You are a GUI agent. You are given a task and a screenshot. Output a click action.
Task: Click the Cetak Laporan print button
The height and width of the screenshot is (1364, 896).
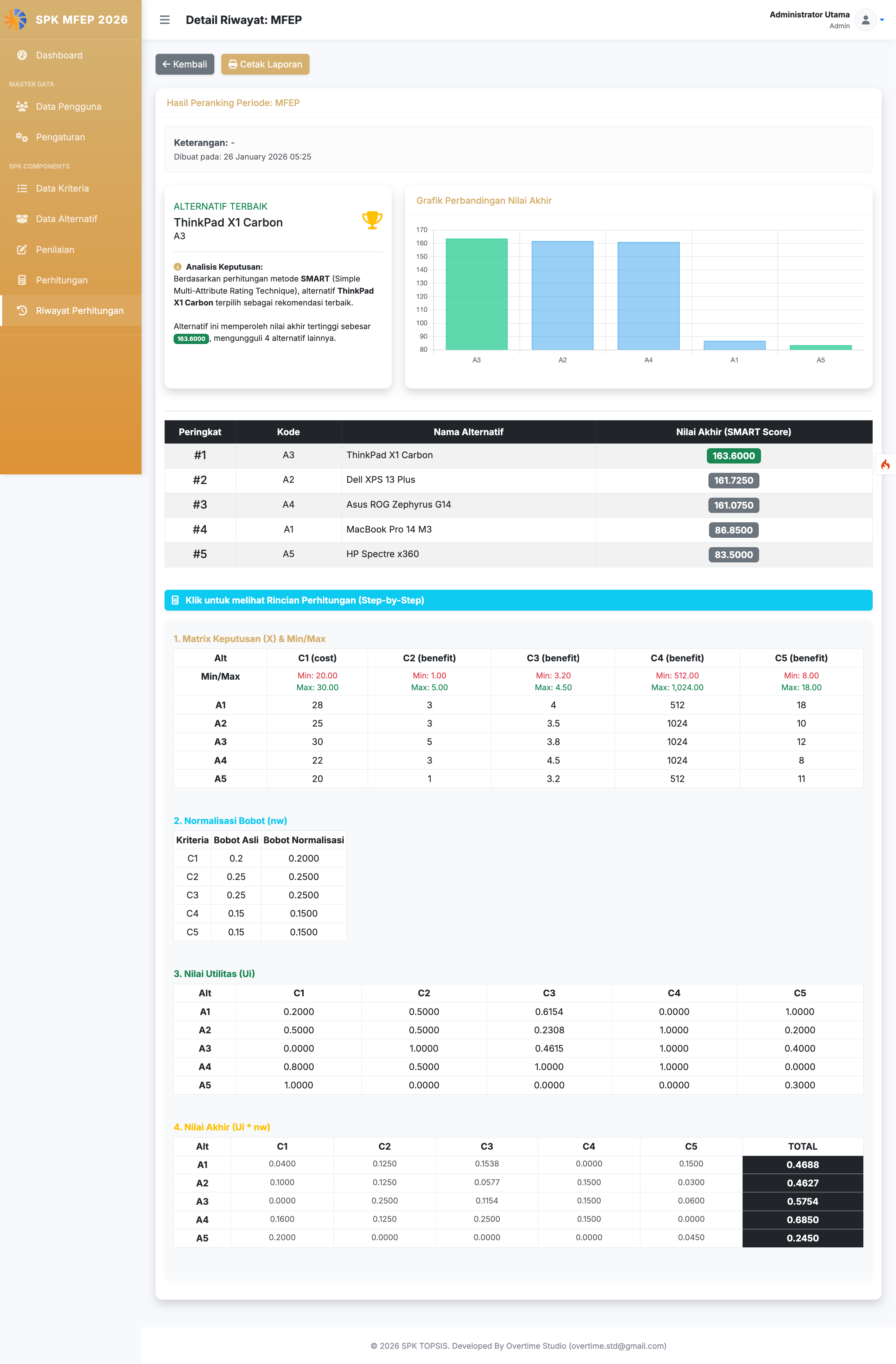265,64
